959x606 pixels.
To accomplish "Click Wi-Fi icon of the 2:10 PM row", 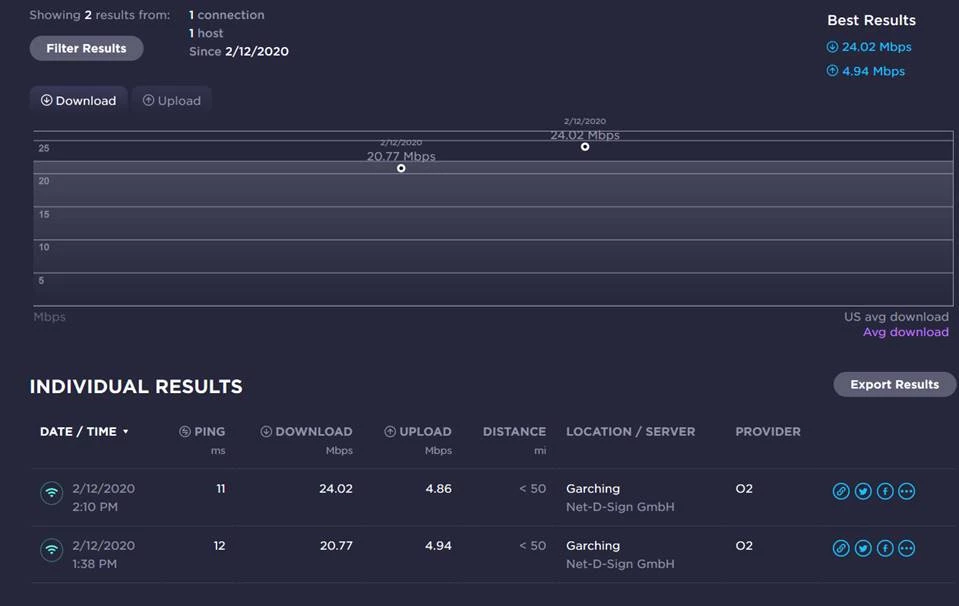I will pos(51,493).
